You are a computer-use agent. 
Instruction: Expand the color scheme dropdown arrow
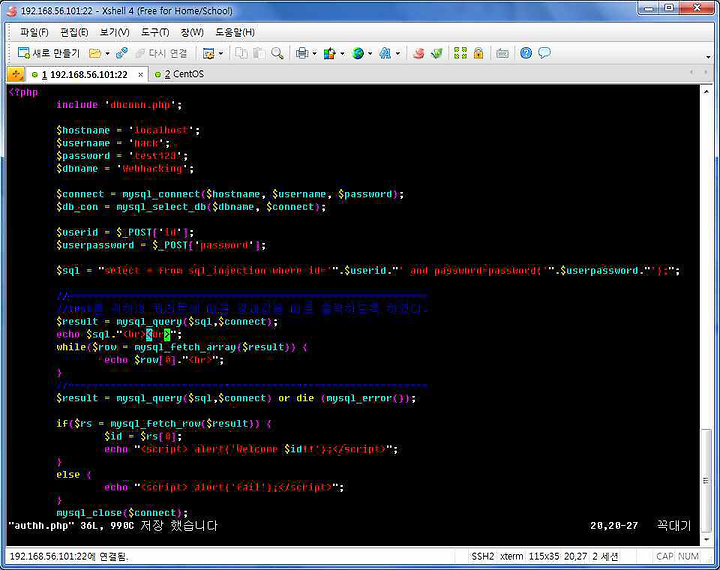click(x=343, y=54)
